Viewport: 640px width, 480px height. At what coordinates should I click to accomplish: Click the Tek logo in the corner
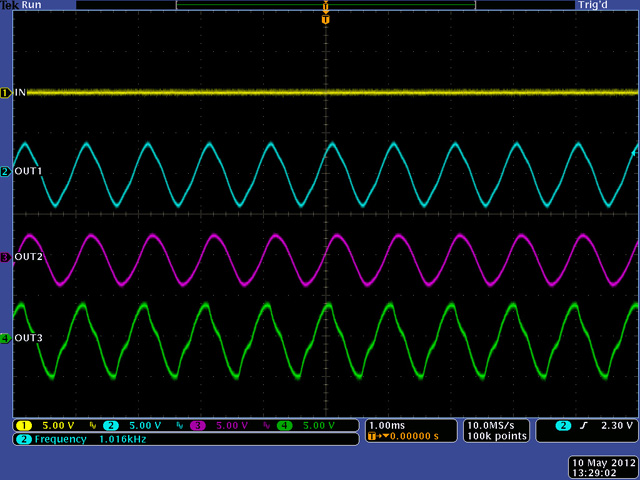coord(10,5)
